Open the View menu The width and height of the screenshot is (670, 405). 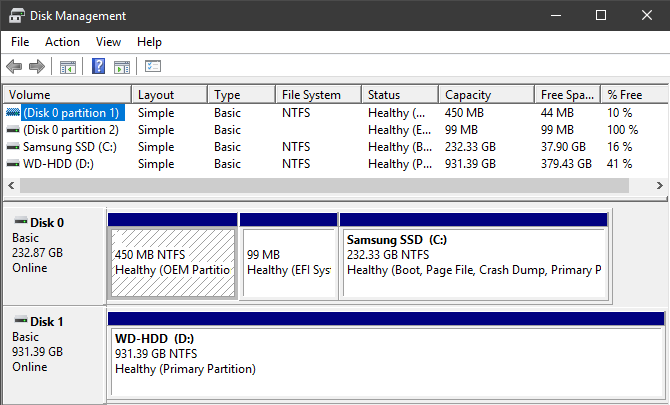click(108, 42)
